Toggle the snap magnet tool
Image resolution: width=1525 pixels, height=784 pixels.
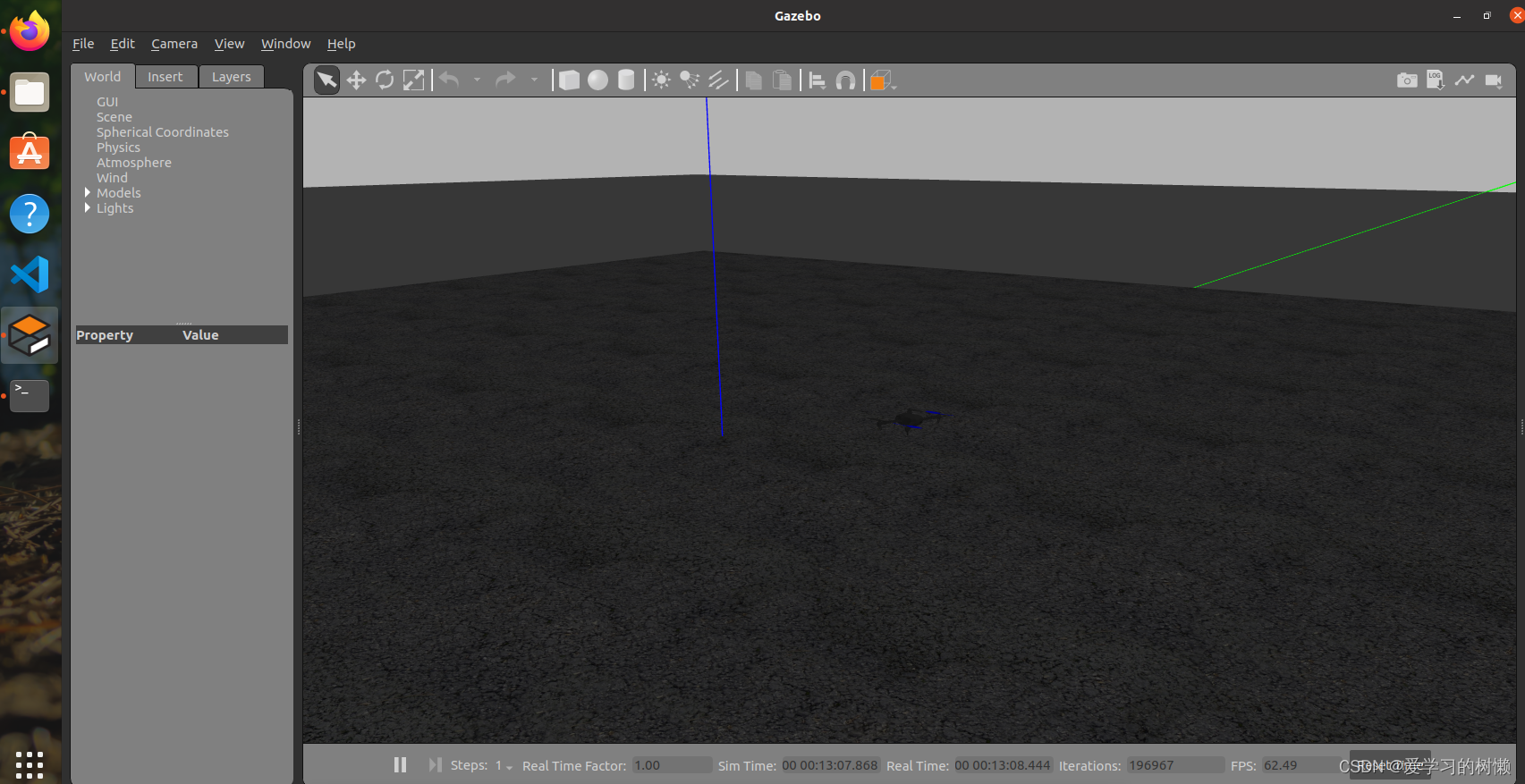845,80
